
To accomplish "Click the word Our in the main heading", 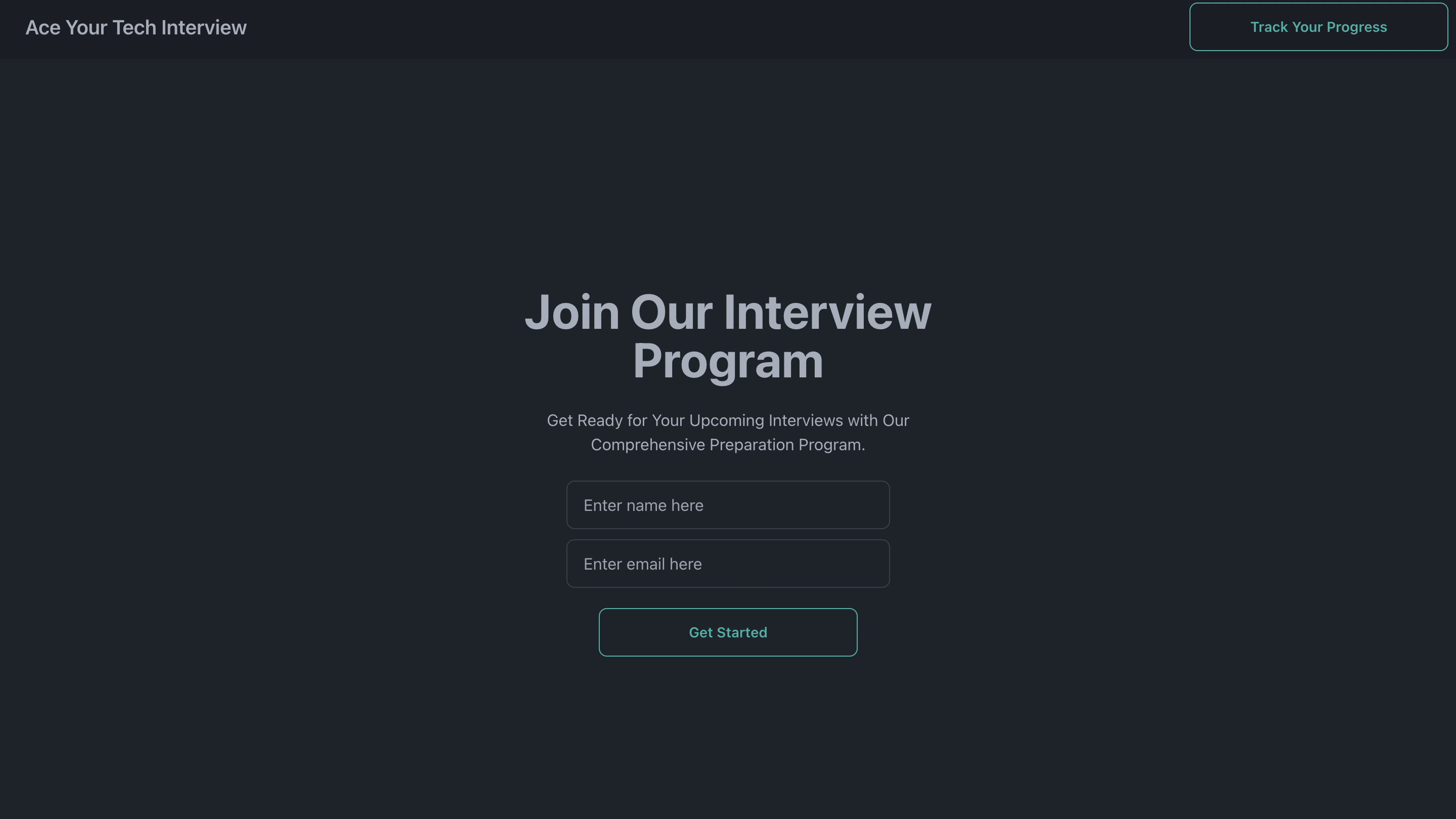I will (x=672, y=313).
